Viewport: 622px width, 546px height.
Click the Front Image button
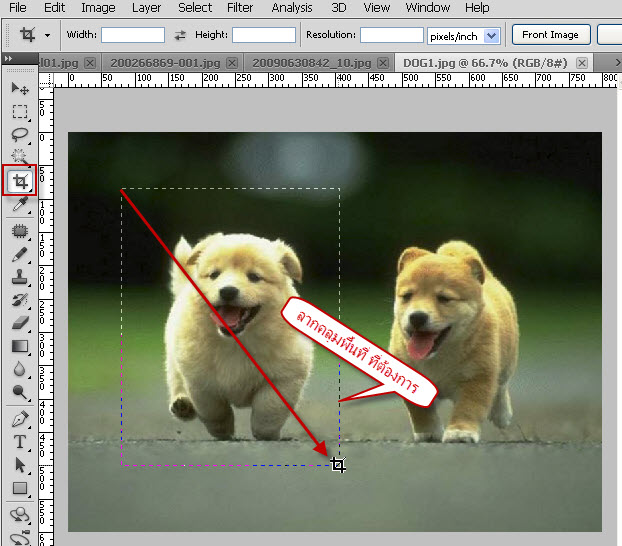pyautogui.click(x=551, y=35)
